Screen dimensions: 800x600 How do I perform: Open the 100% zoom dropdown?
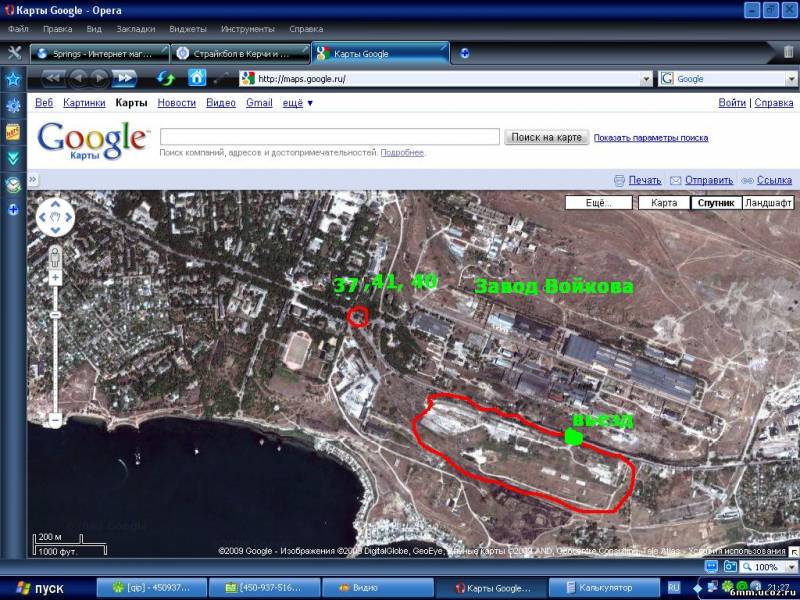click(792, 567)
